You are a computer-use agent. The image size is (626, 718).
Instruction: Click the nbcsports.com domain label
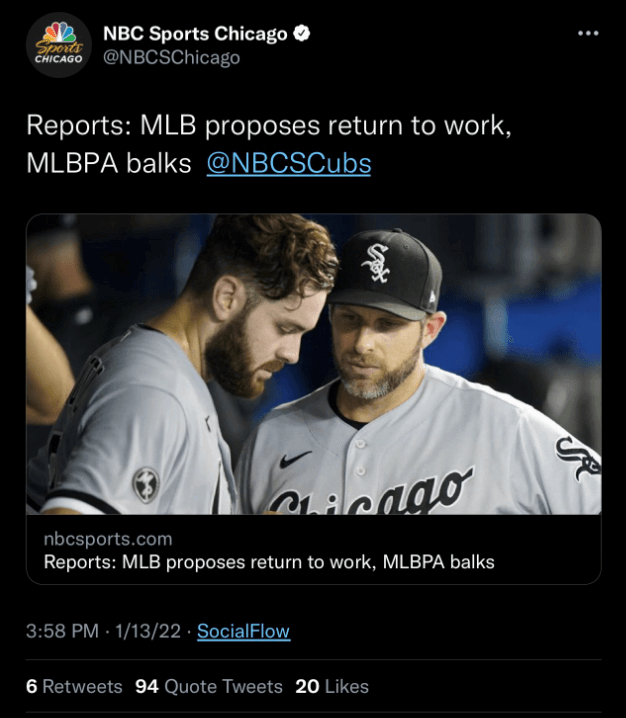coord(108,539)
